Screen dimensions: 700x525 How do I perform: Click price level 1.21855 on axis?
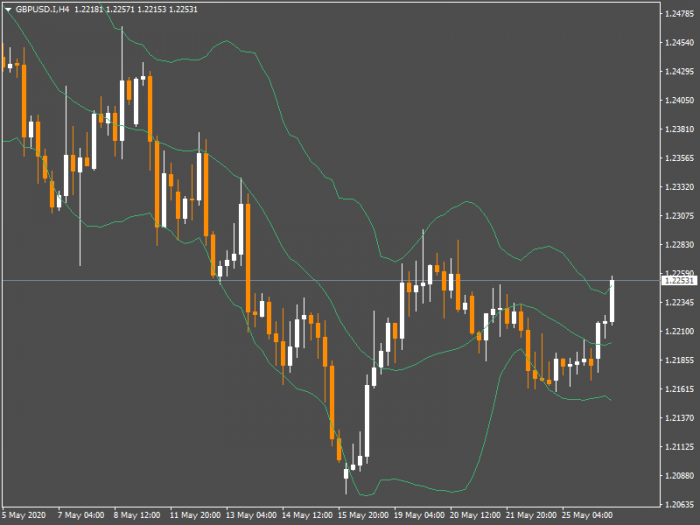[679, 360]
